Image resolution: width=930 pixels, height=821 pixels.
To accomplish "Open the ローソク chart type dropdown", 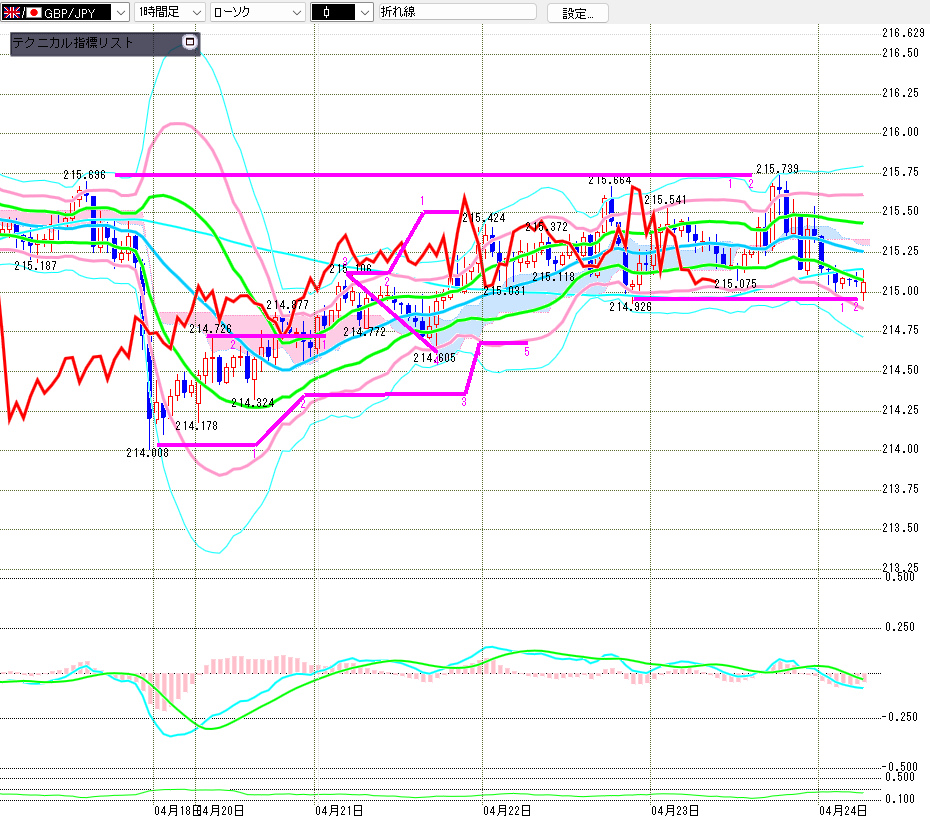I will pos(296,12).
